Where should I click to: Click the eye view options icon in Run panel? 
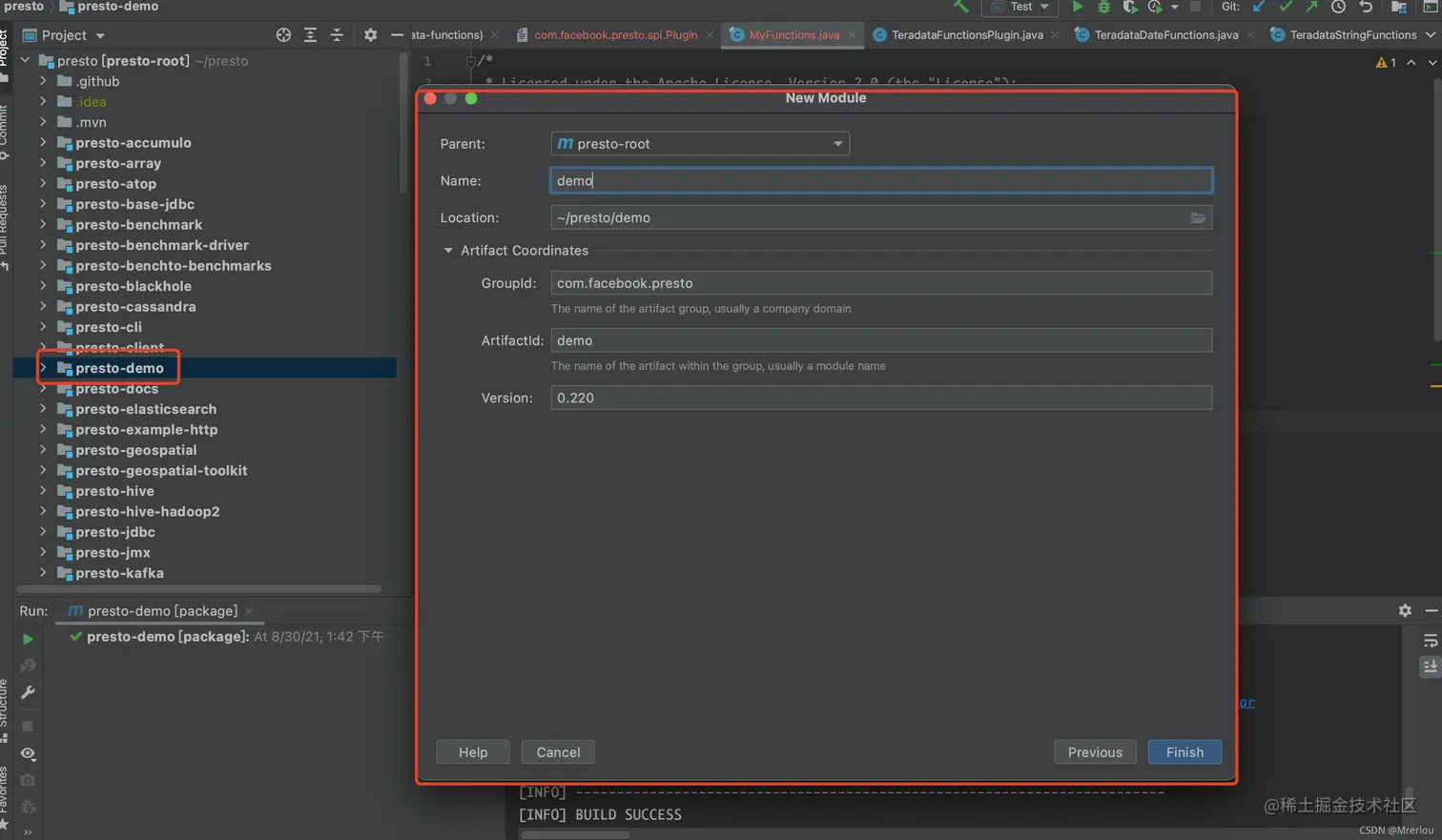click(x=28, y=753)
